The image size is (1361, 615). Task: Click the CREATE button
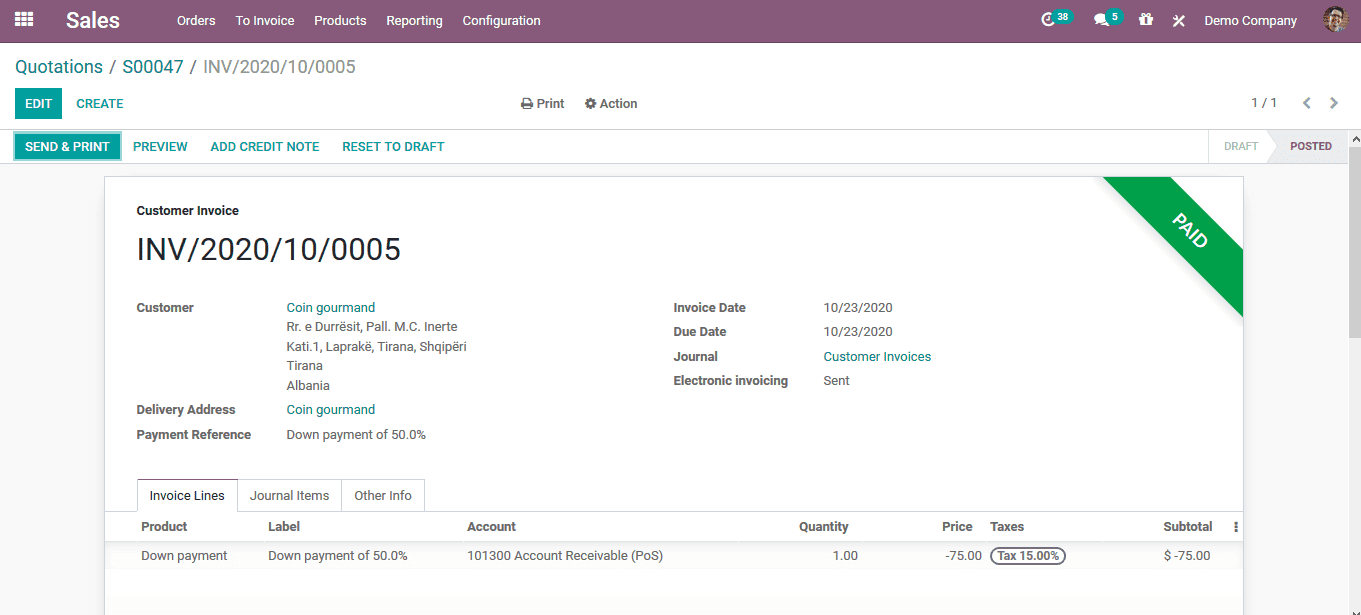click(100, 104)
